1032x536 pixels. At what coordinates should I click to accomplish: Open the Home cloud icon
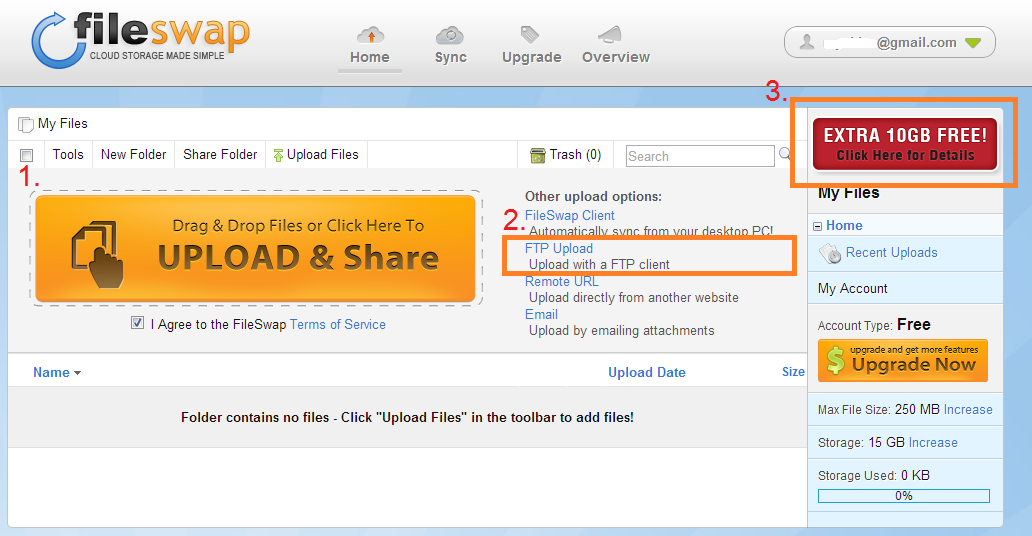(371, 35)
